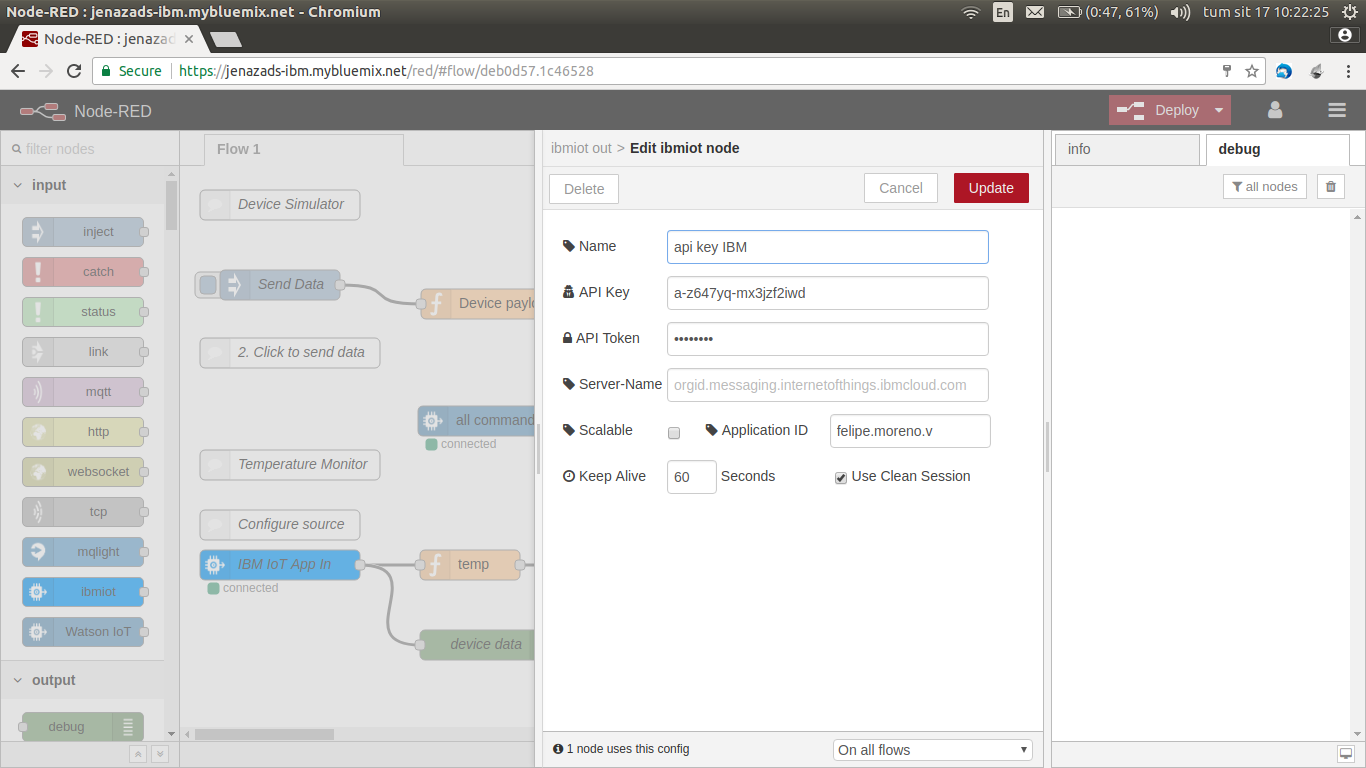
Task: Open the user account icon
Action: point(1275,110)
